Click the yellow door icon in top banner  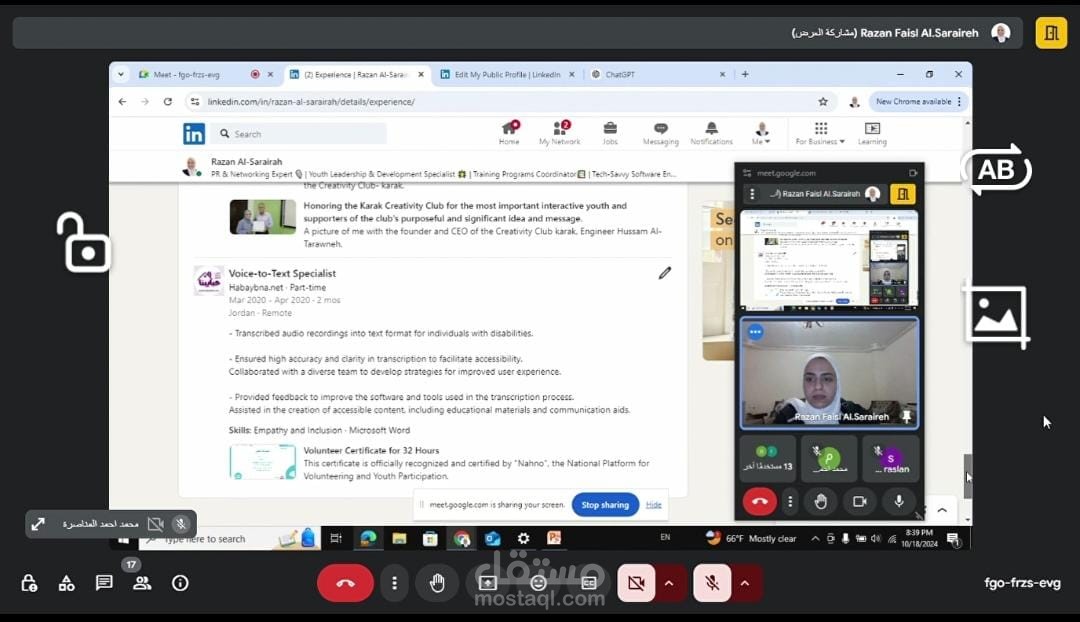[x=1051, y=33]
